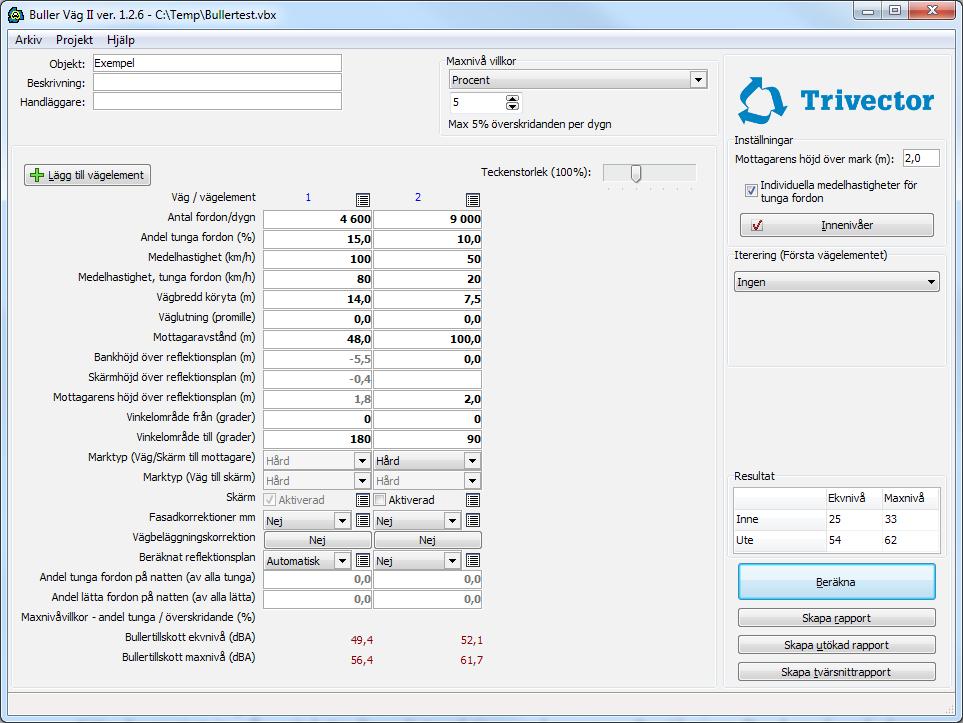Screen dimensions: 963x723
Task: Click the percent value field showing 5
Action: pyautogui.click(x=478, y=102)
